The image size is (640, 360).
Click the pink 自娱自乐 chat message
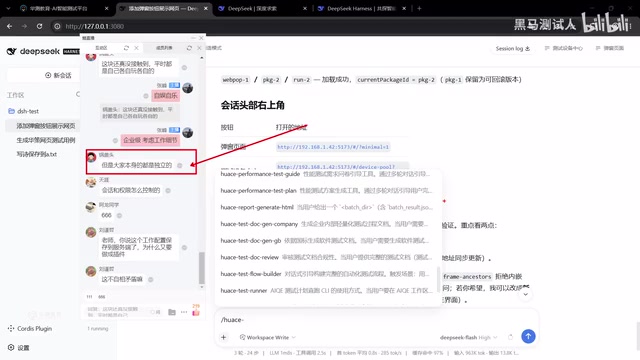click(x=165, y=96)
